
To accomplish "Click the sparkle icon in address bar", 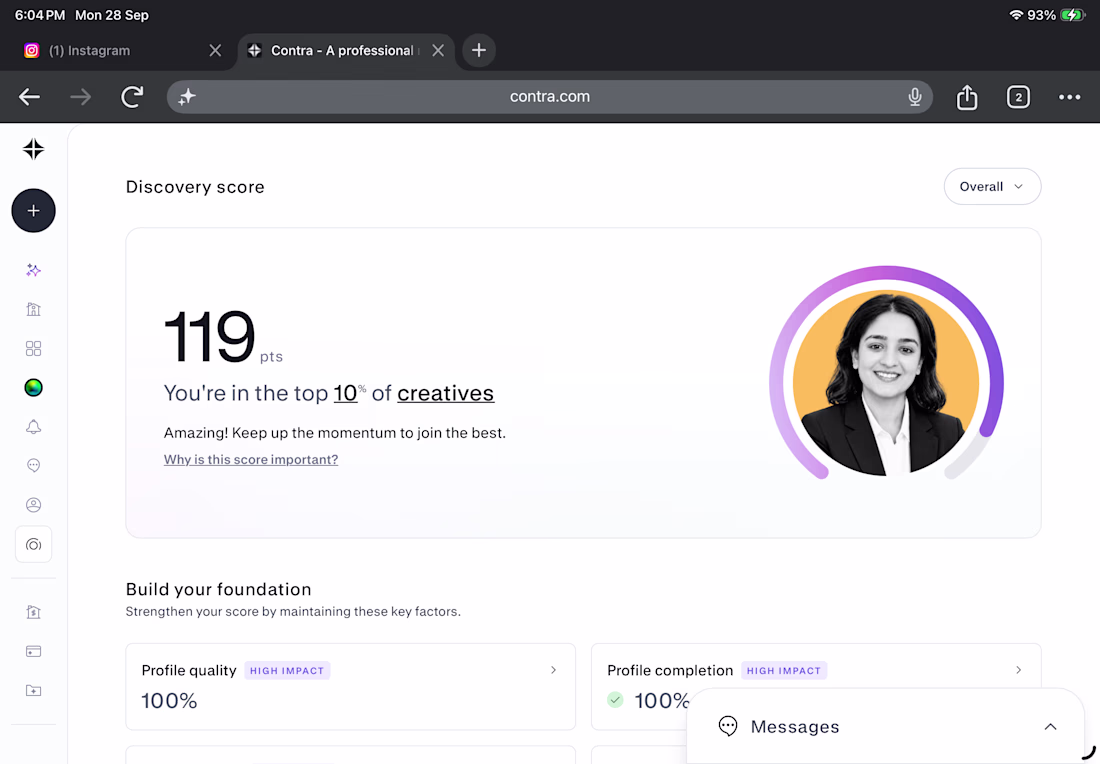I will tap(187, 97).
